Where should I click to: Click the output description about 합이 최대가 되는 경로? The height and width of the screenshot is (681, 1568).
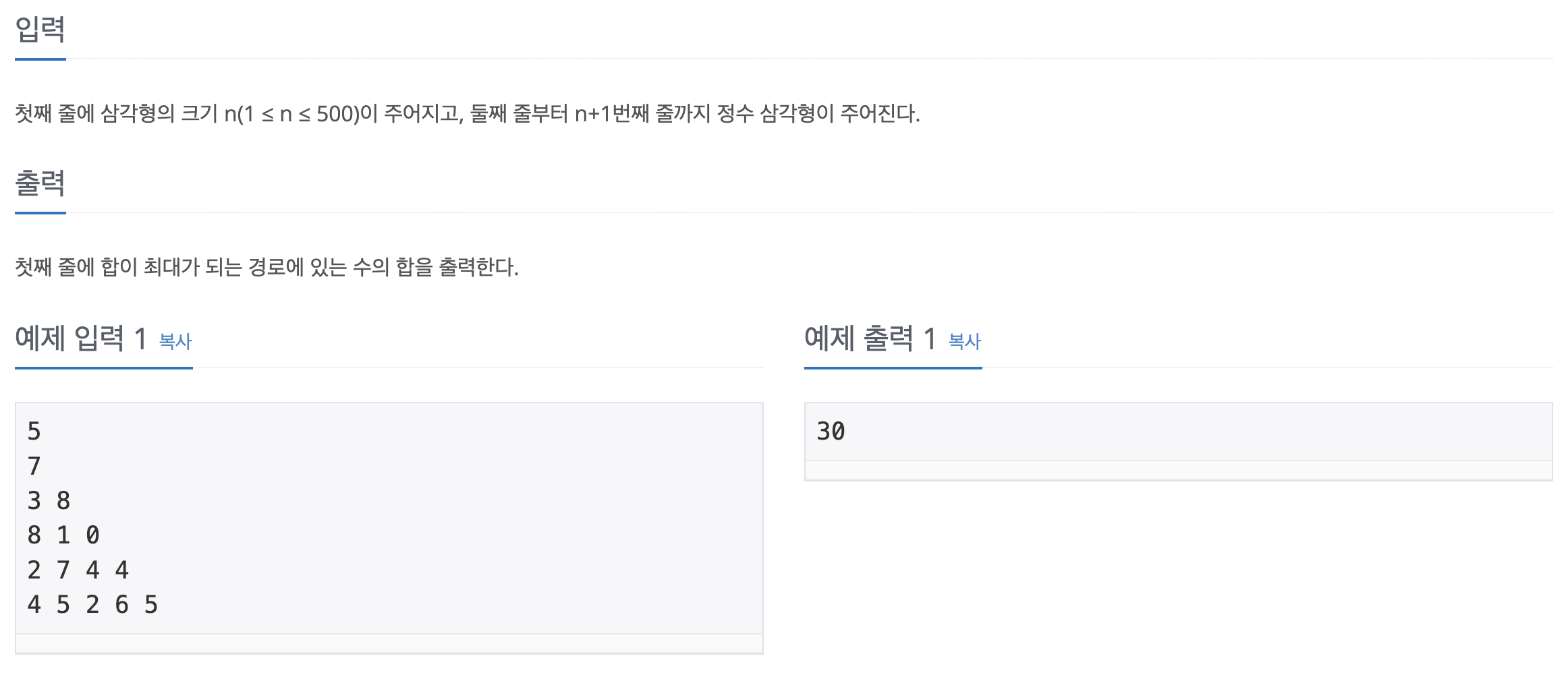pos(267,267)
